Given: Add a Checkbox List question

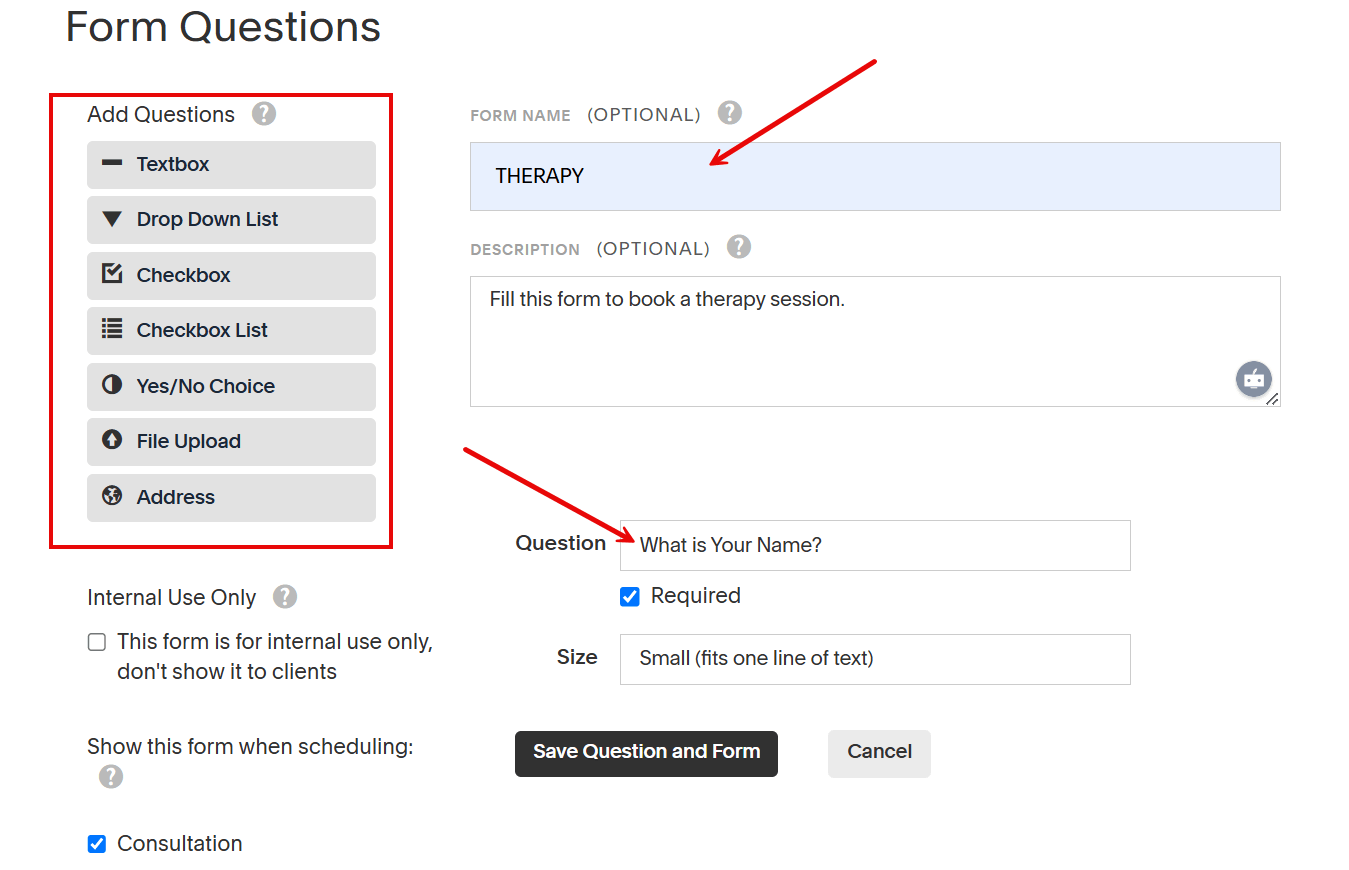Looking at the screenshot, I should tap(230, 330).
